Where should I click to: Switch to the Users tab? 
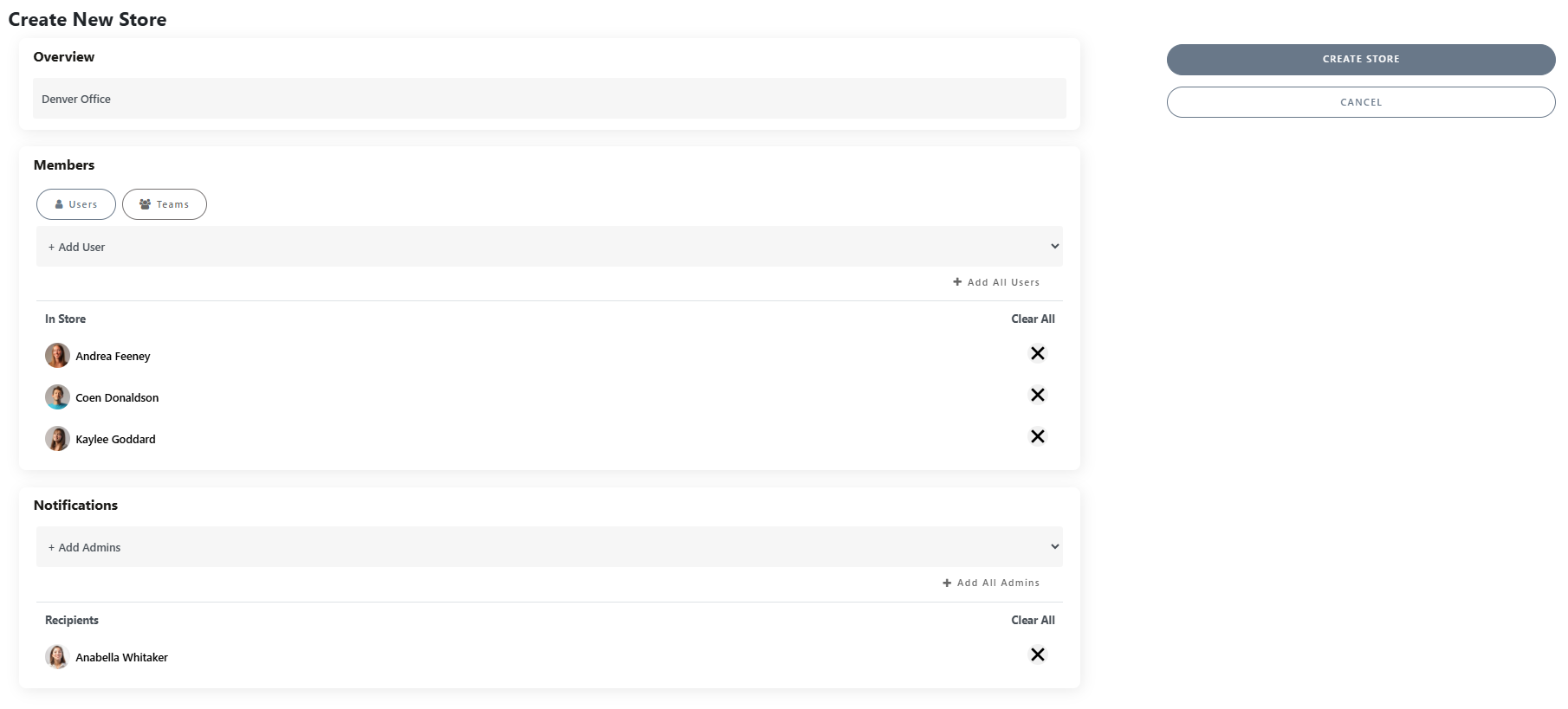tap(76, 204)
